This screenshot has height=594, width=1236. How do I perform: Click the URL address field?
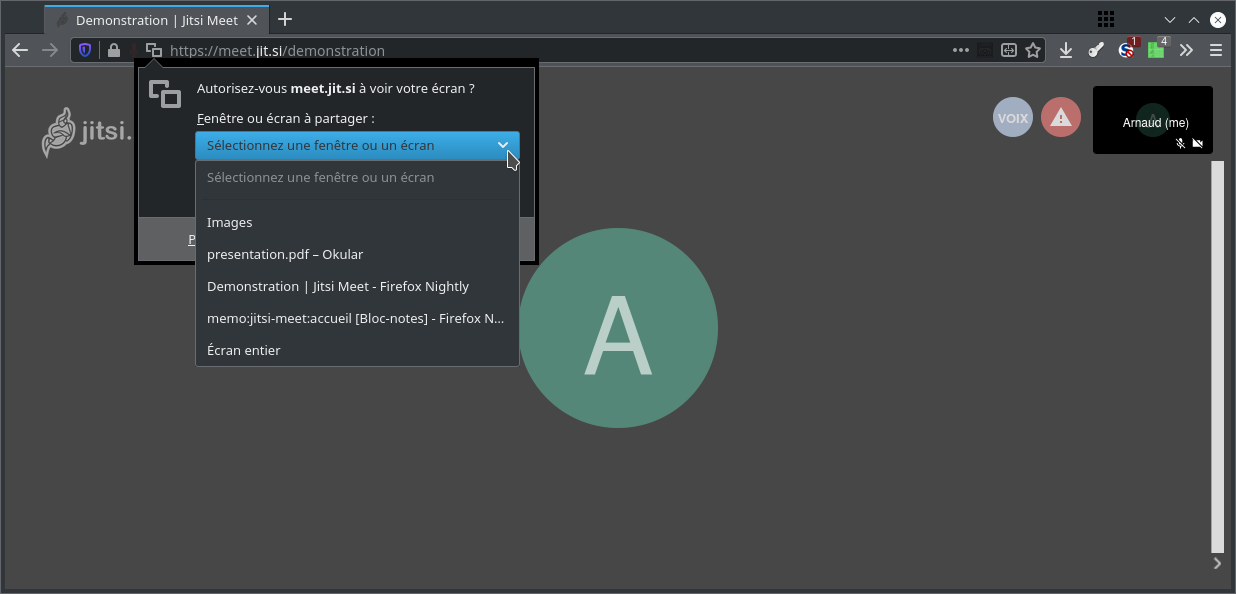[x=550, y=50]
